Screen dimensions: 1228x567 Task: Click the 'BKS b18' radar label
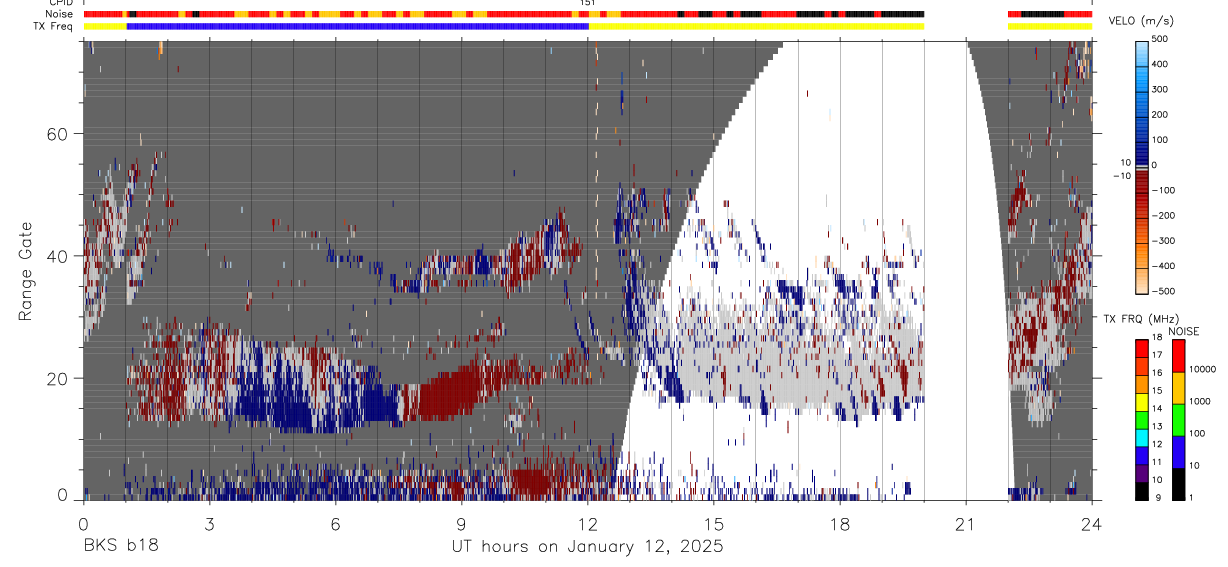[x=120, y=547]
